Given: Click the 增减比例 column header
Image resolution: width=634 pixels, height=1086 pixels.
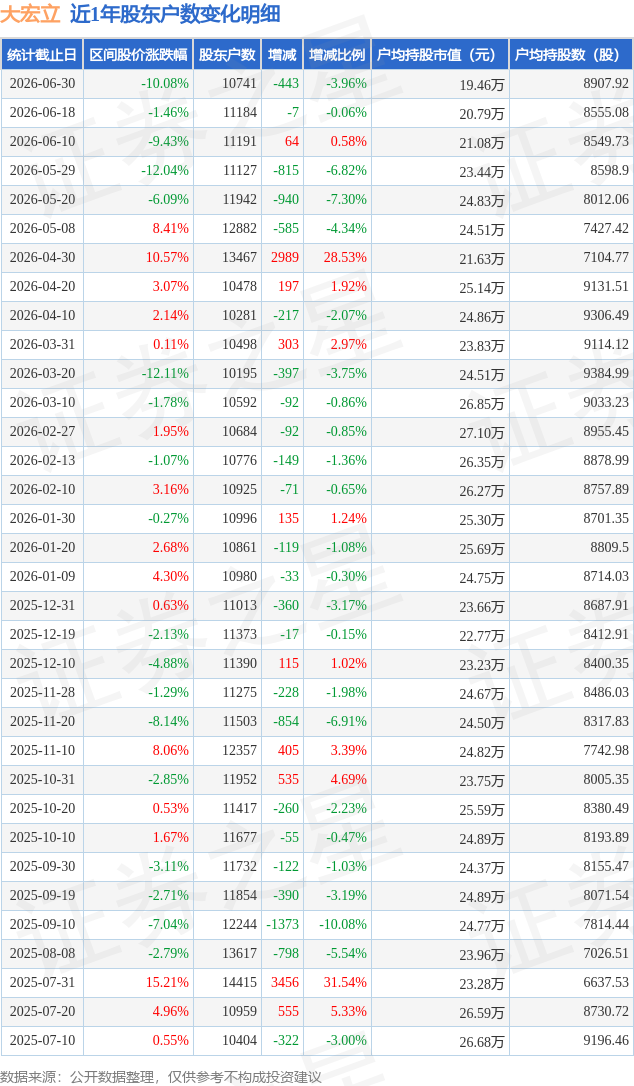Looking at the screenshot, I should point(337,55).
